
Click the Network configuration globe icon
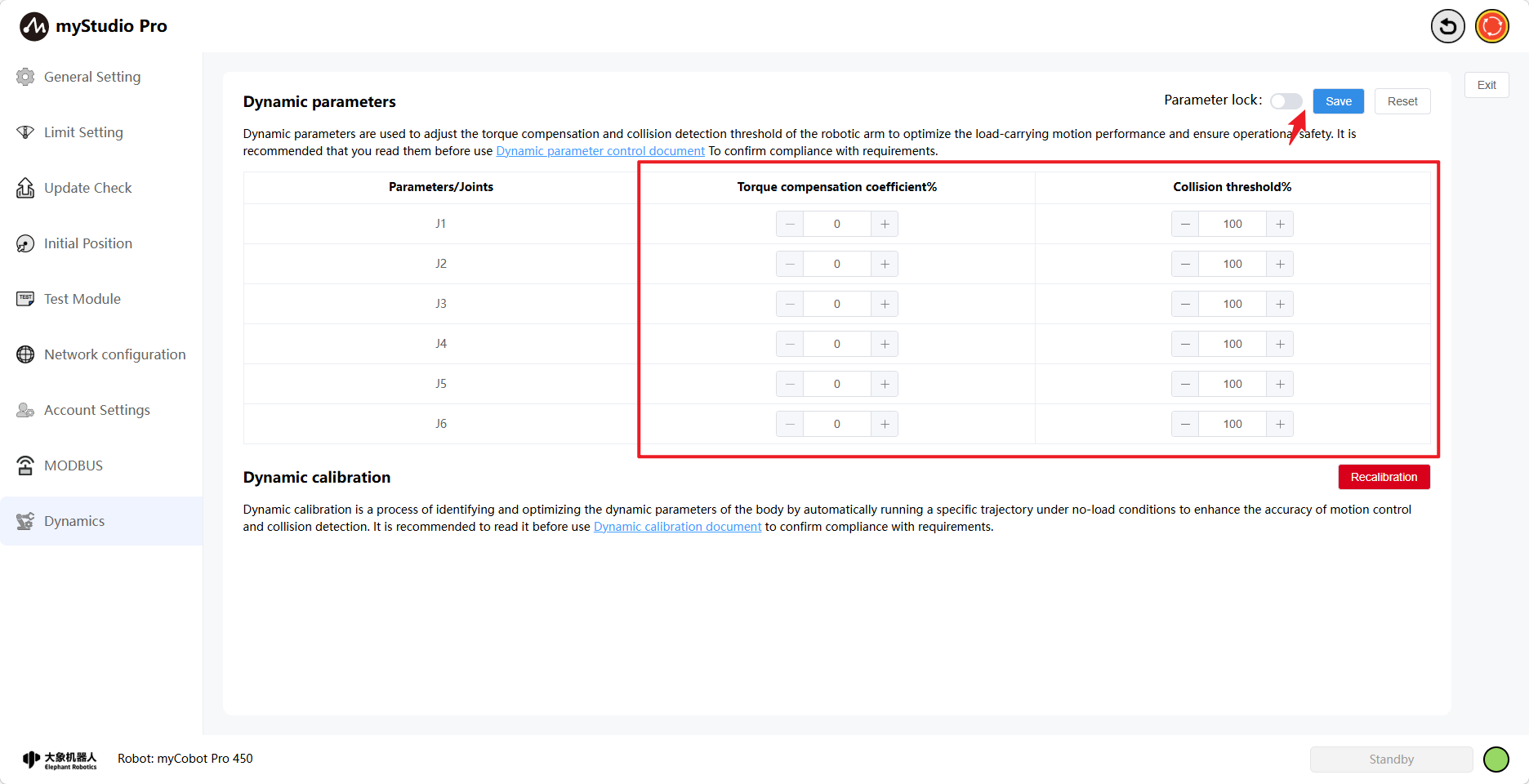[x=25, y=354]
